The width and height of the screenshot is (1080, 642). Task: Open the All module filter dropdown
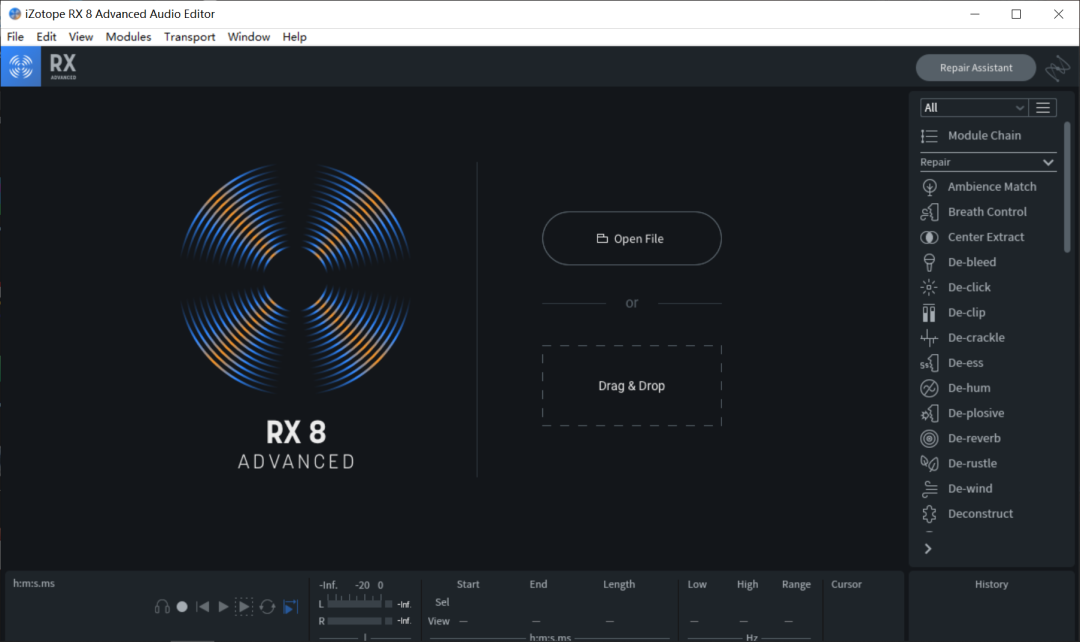point(974,107)
